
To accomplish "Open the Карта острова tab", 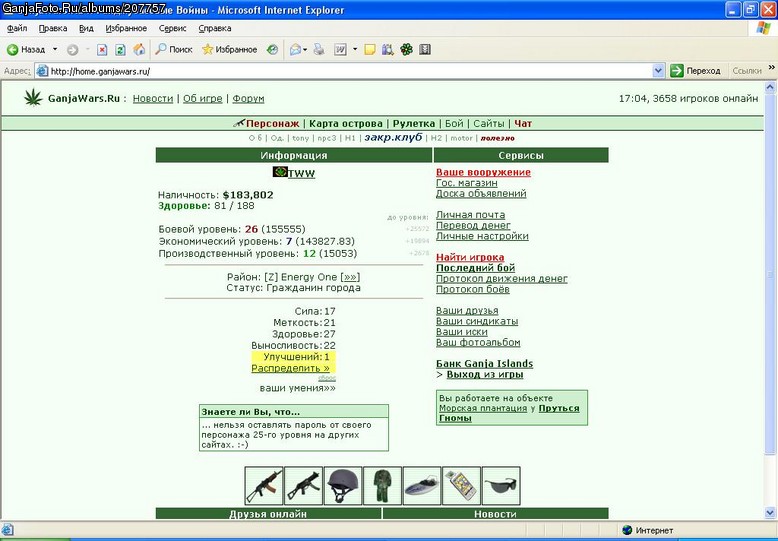I will click(x=345, y=124).
